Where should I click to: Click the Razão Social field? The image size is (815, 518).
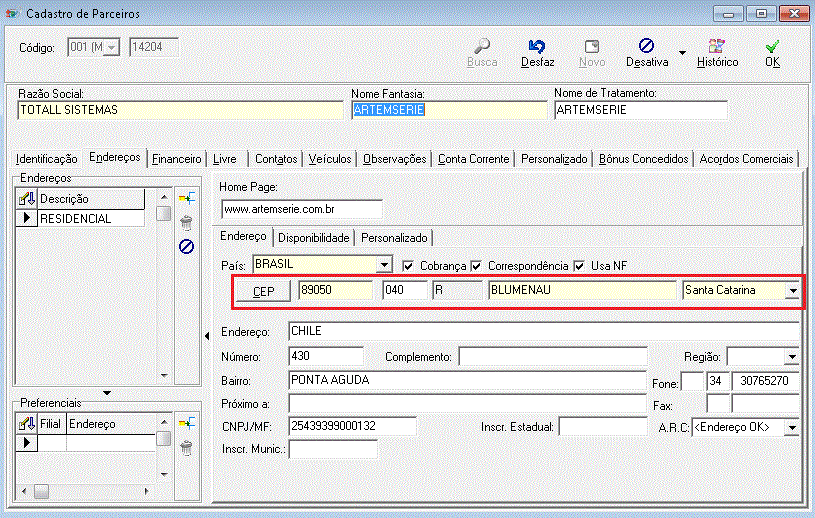180,110
